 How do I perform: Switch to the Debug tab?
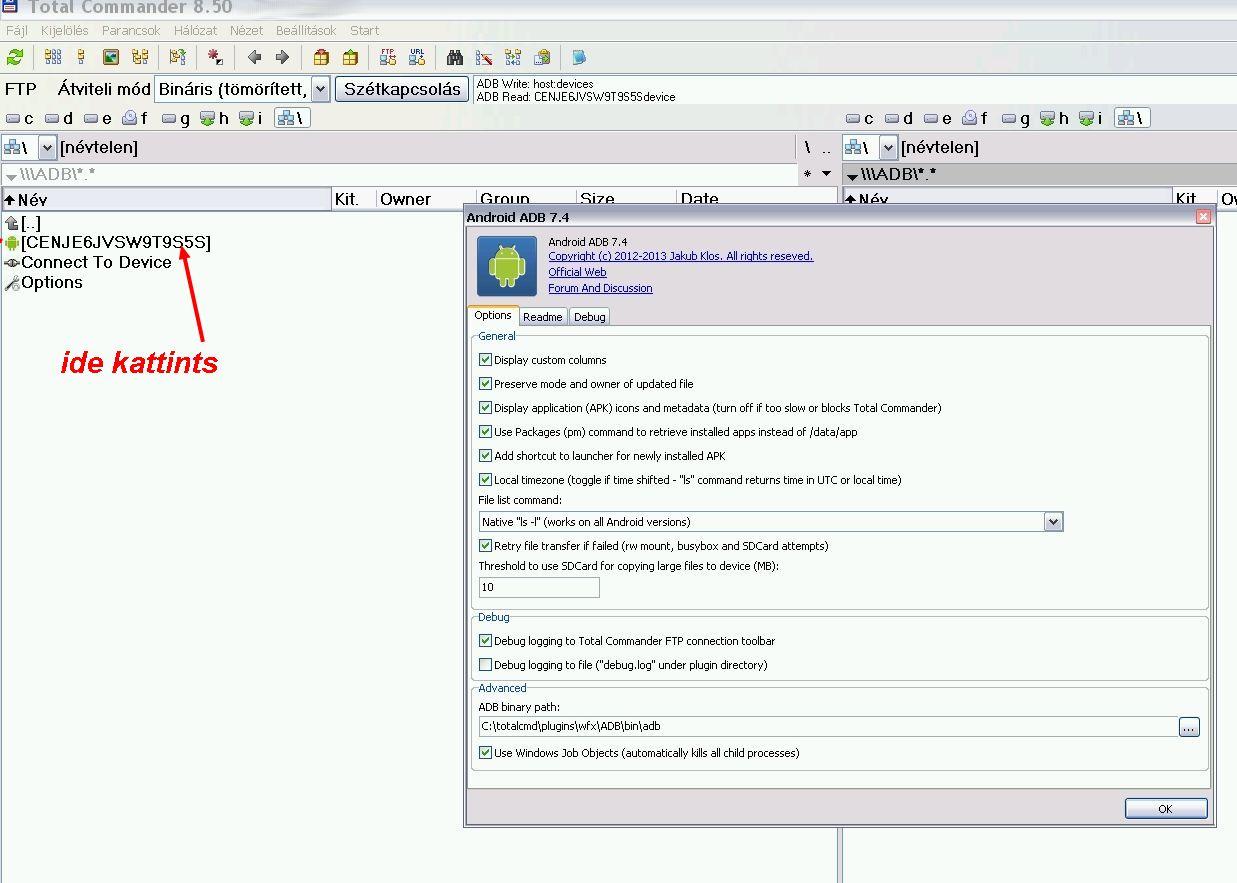[589, 317]
